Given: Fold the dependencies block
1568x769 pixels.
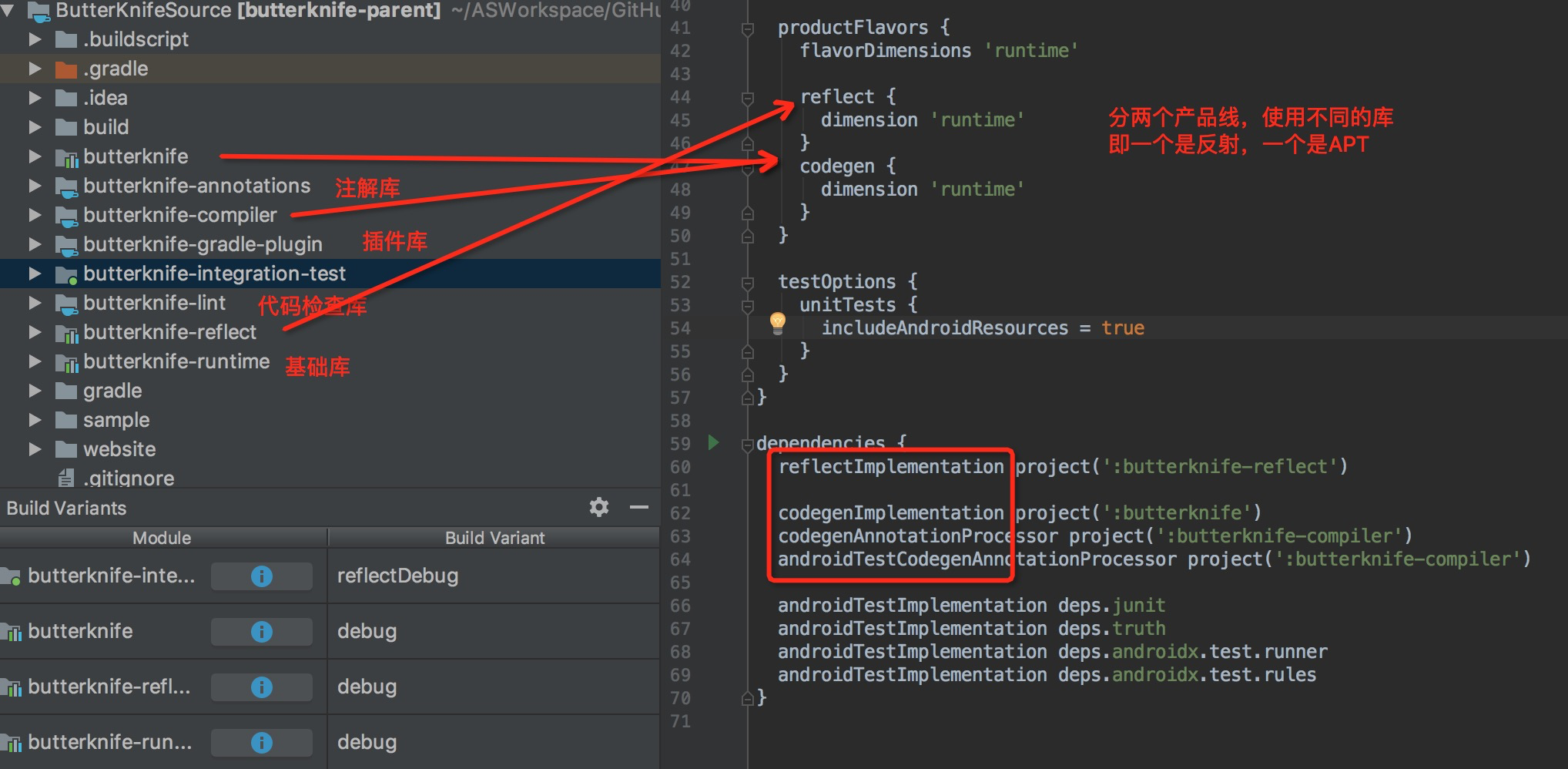Looking at the screenshot, I should [747, 445].
